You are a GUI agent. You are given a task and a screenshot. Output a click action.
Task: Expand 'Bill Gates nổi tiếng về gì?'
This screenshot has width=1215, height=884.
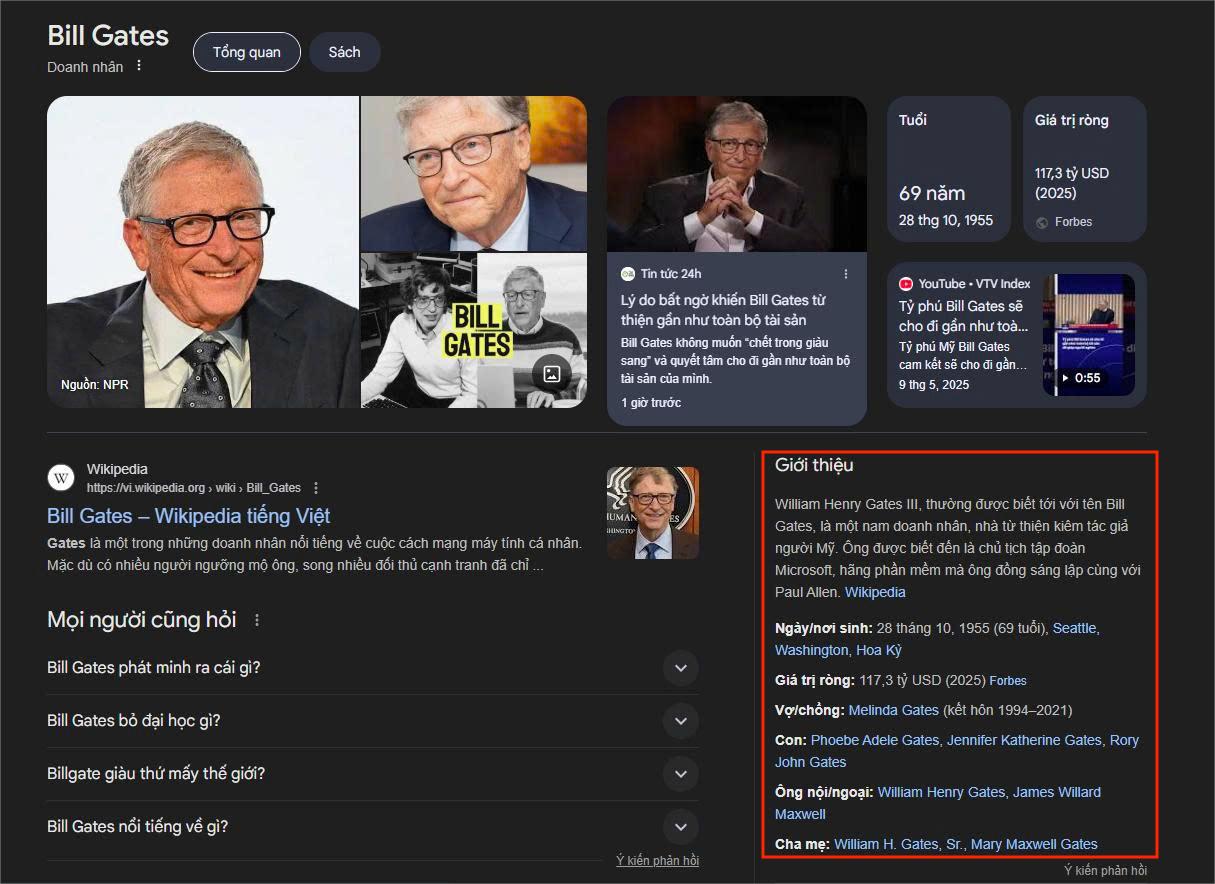372,827
